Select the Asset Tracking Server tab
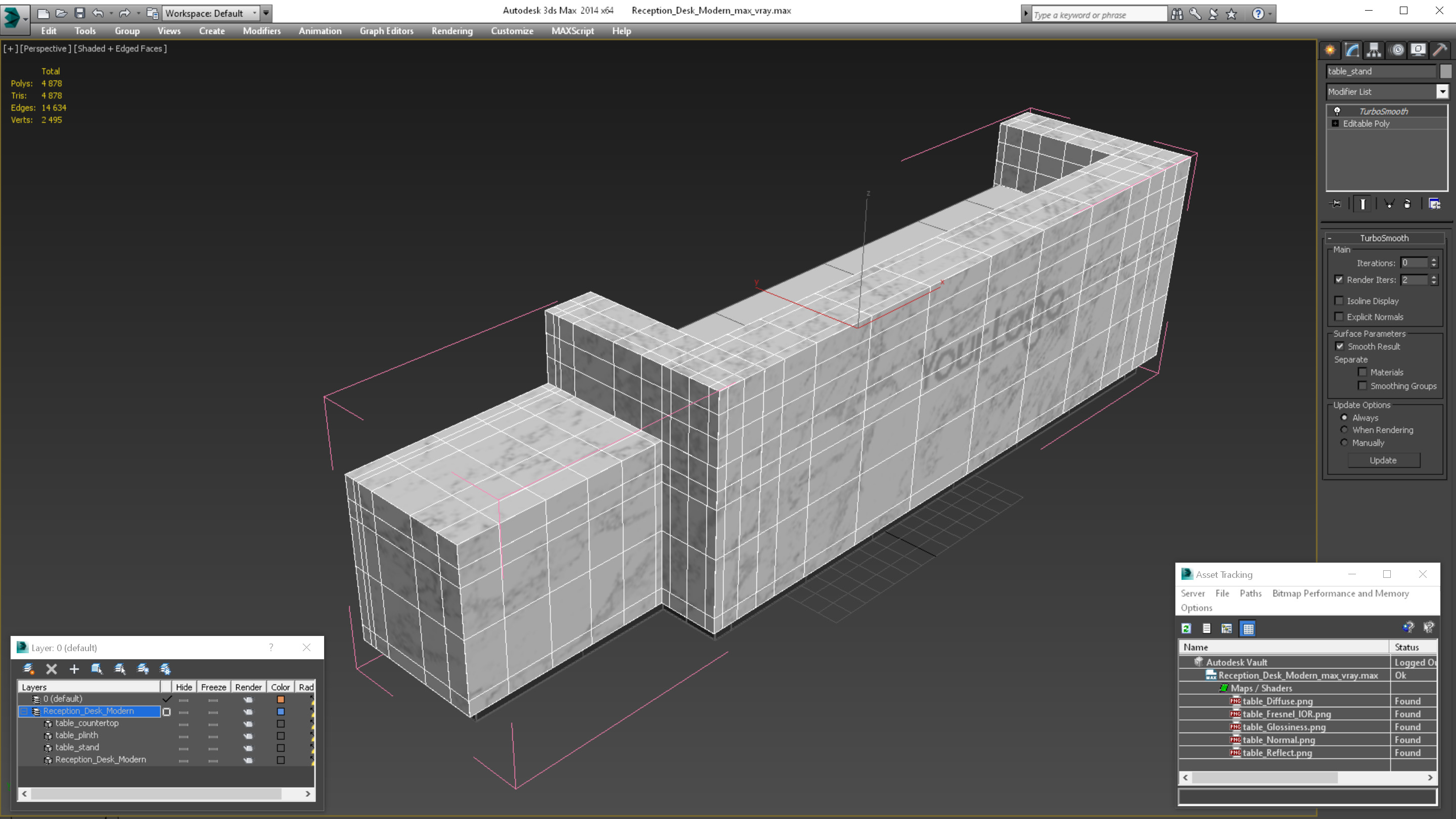This screenshot has height=819, width=1456. (1194, 593)
